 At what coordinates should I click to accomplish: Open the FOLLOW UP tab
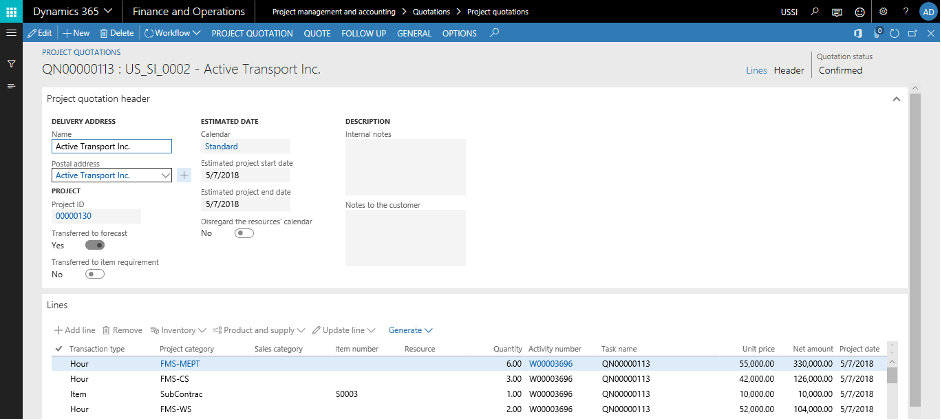pyautogui.click(x=364, y=34)
